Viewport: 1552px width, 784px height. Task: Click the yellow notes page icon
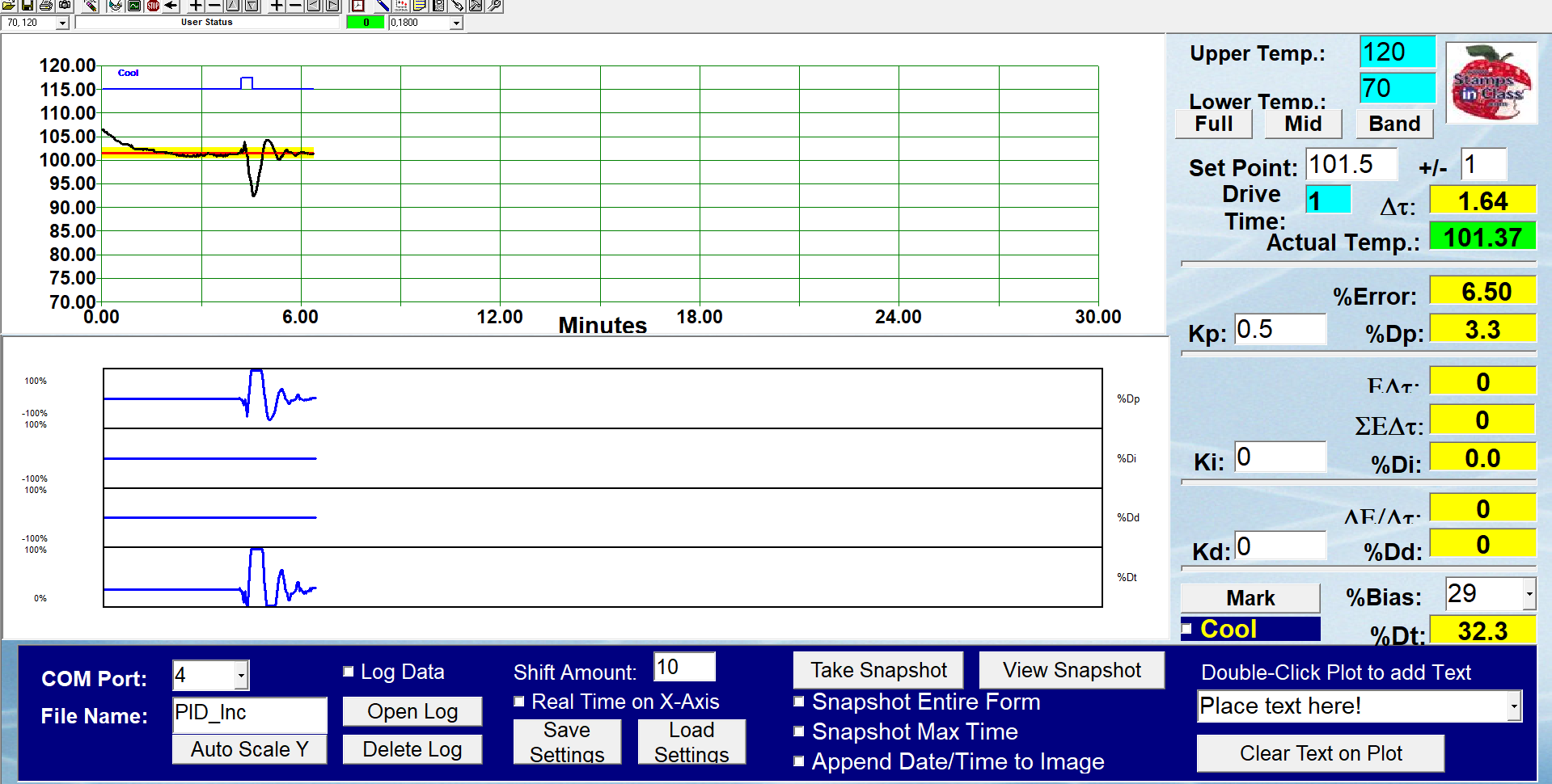click(x=420, y=6)
